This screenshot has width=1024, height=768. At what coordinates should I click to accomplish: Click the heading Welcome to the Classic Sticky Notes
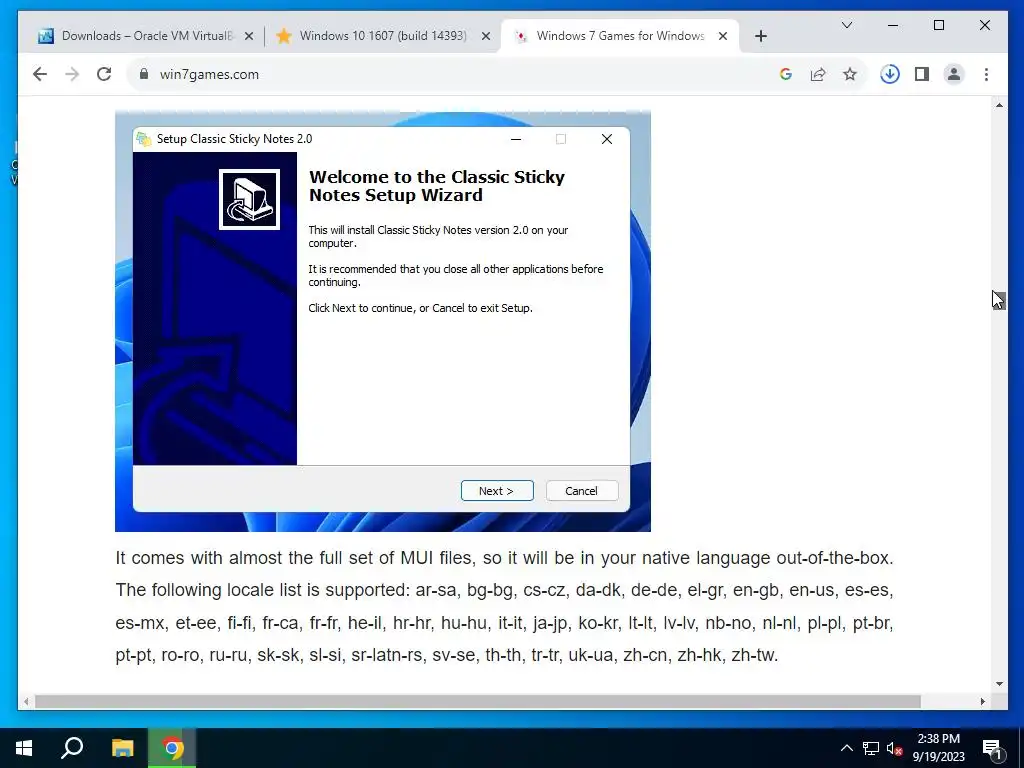[436, 186]
